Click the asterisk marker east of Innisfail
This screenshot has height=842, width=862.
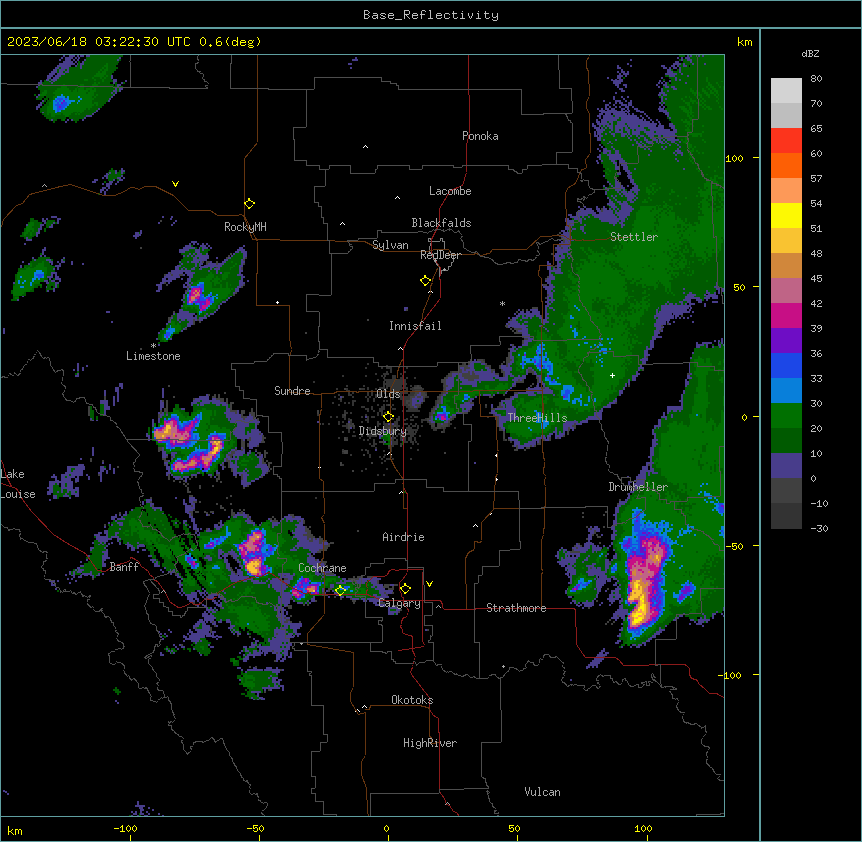coord(502,303)
